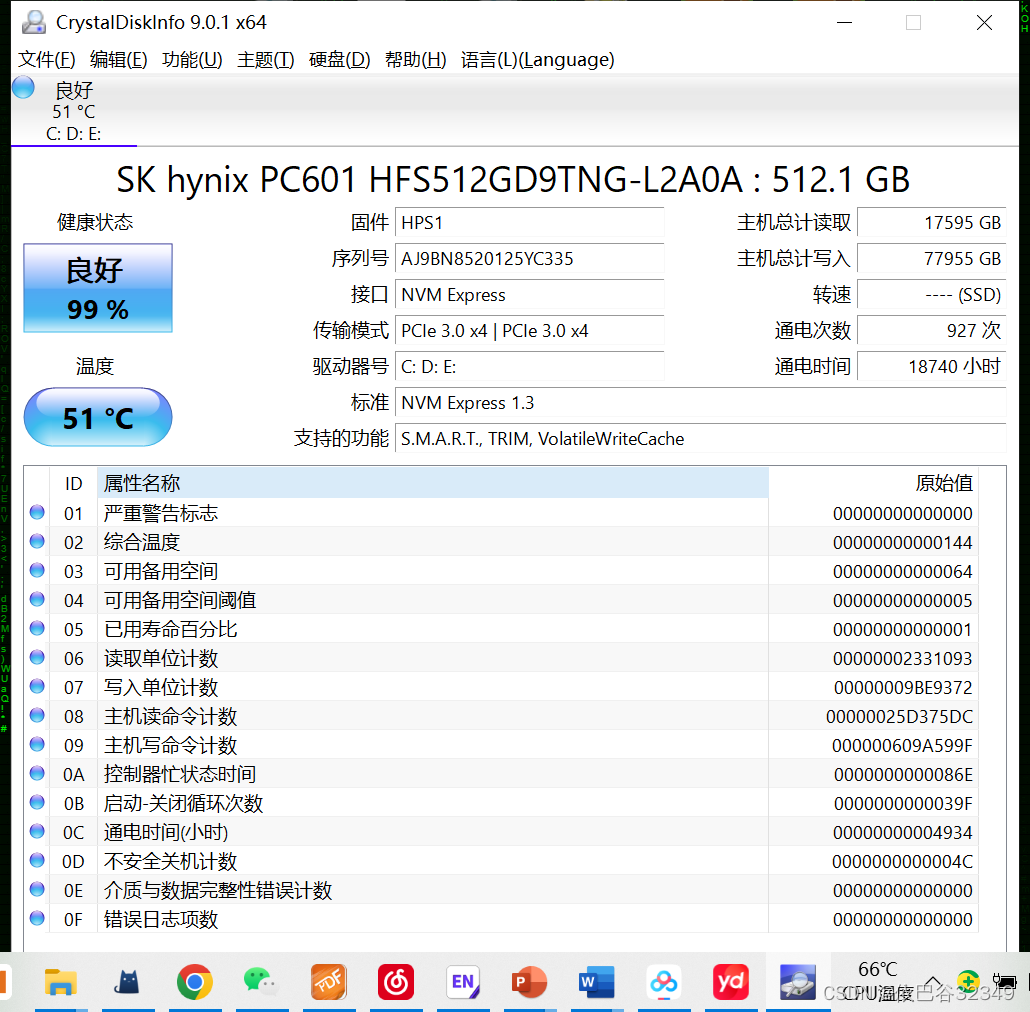Open WeChat from taskbar

[261, 982]
